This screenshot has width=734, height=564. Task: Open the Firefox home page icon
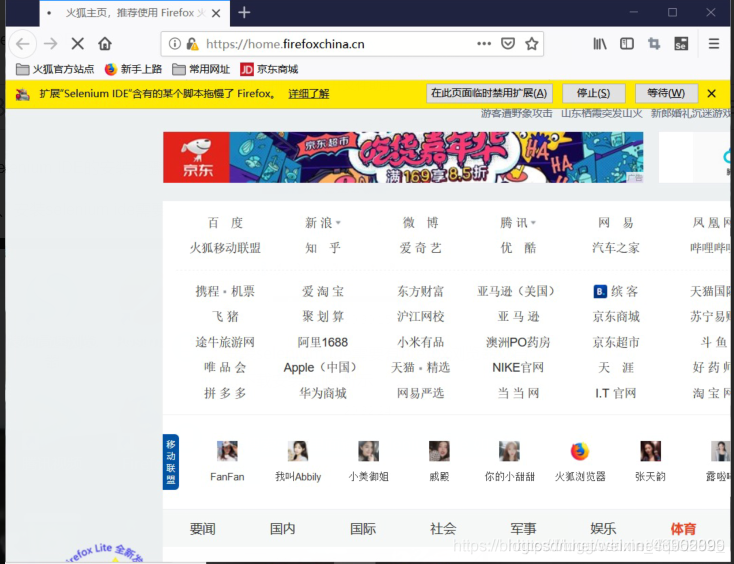click(105, 44)
